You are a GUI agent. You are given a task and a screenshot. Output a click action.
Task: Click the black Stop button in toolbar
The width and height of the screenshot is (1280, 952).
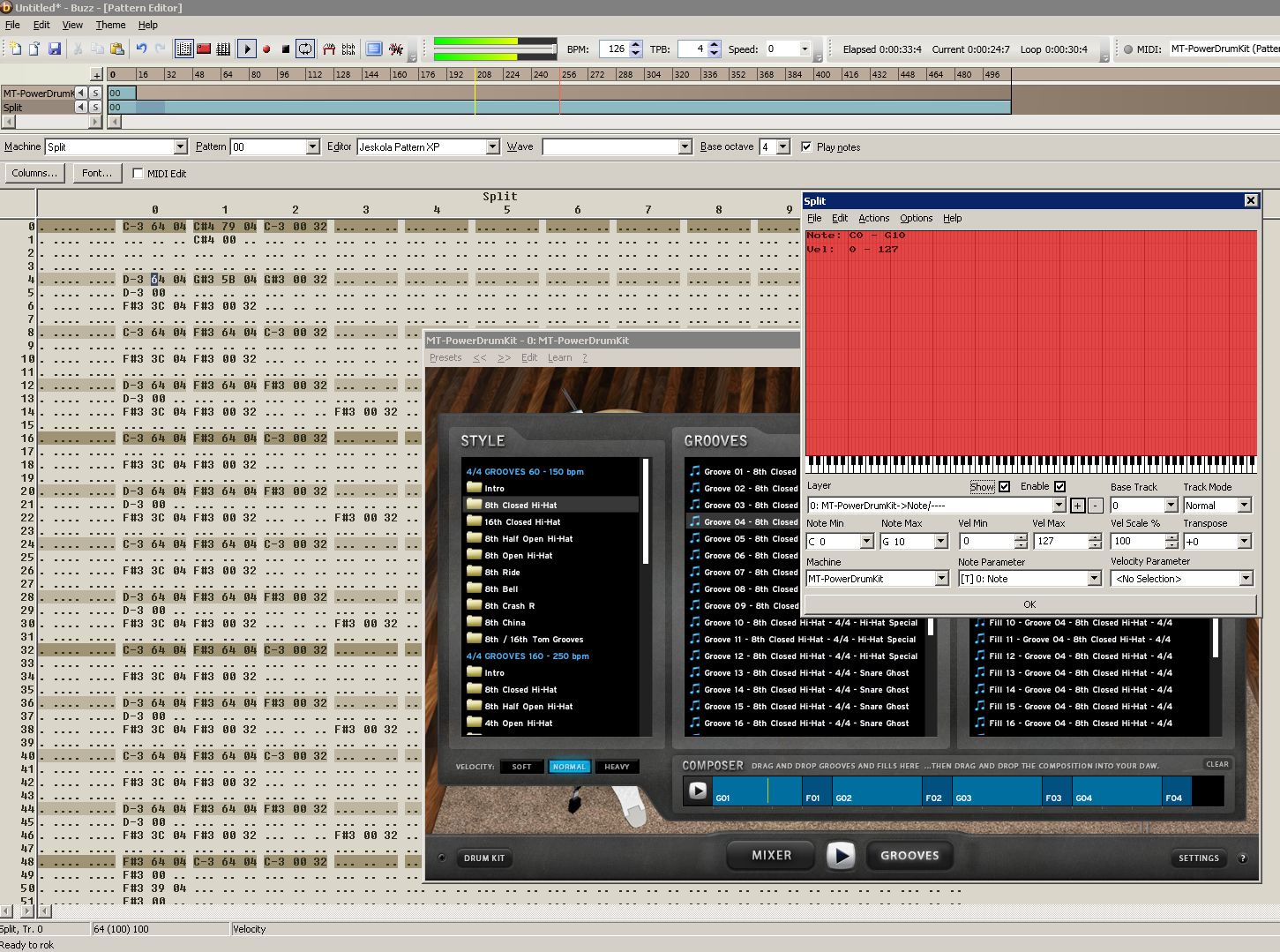[x=285, y=49]
